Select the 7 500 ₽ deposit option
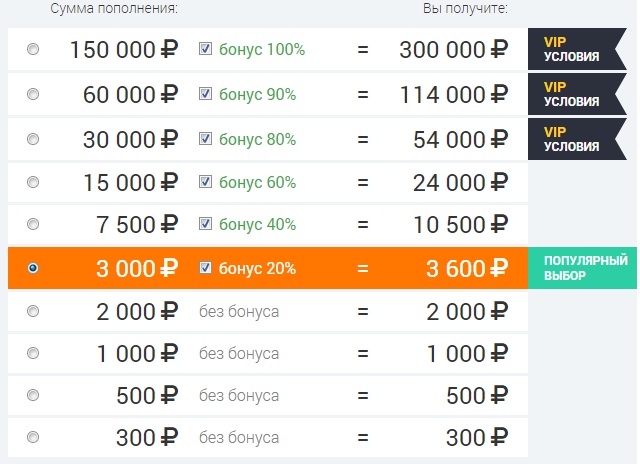 (x=33, y=224)
